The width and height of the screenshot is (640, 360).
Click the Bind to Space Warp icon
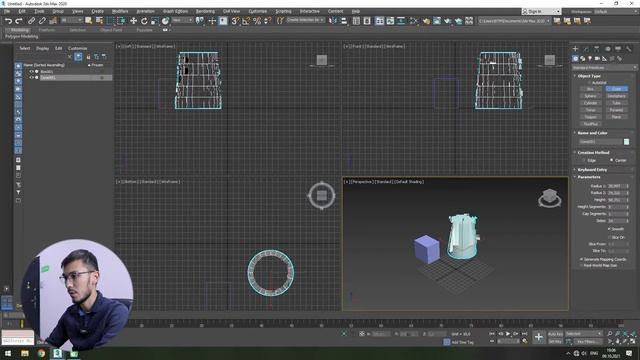(53, 21)
